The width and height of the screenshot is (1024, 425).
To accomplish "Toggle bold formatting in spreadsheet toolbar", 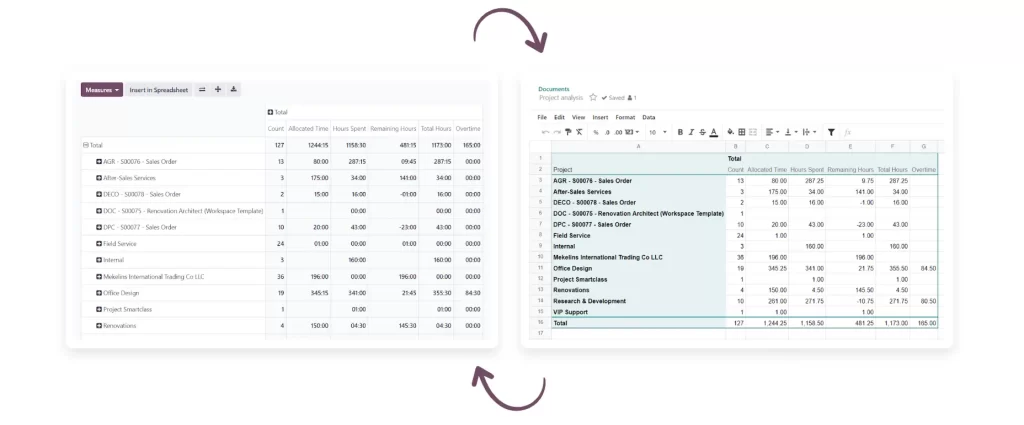I will pyautogui.click(x=680, y=132).
